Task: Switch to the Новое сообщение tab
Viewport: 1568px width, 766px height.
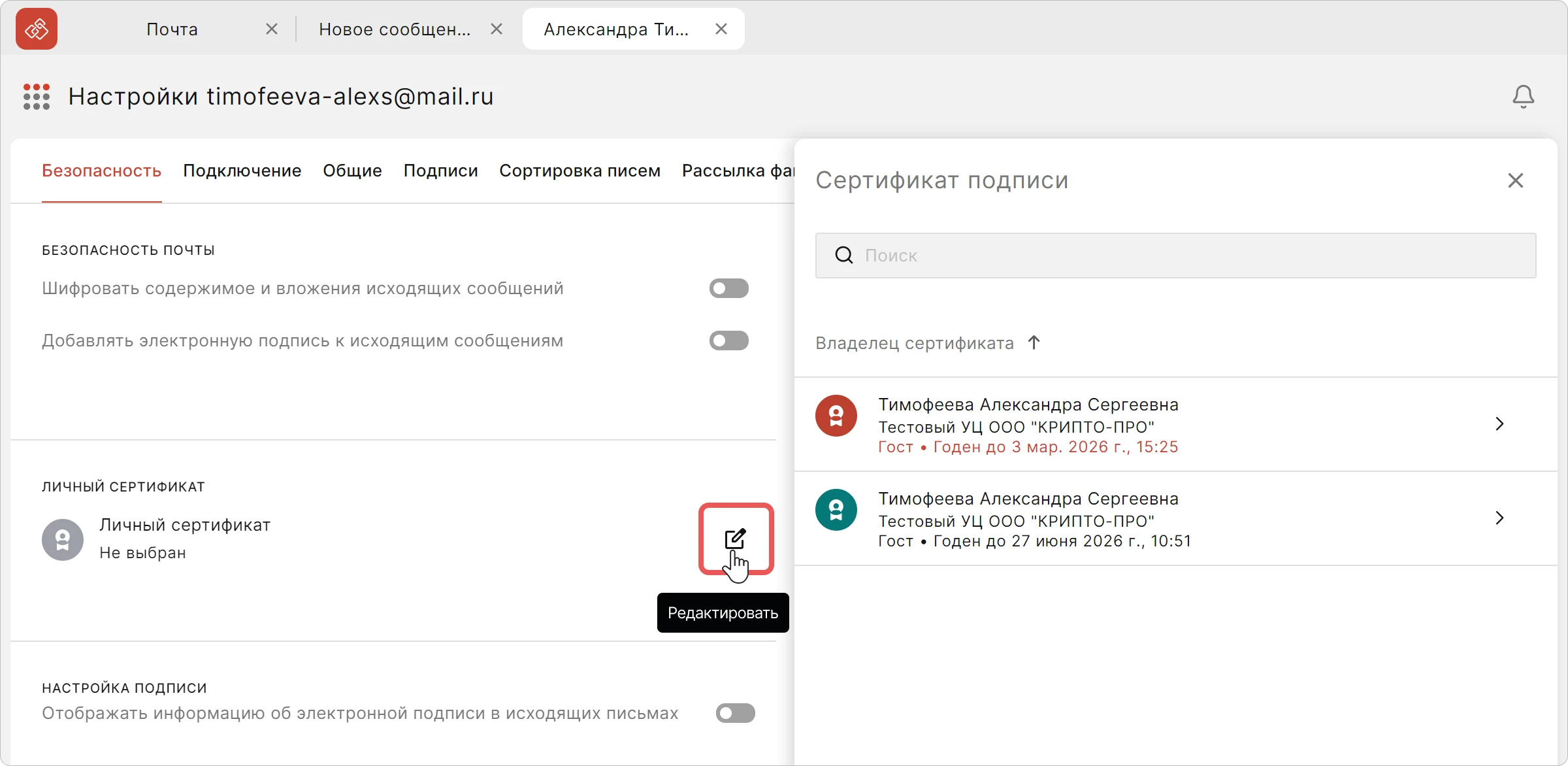Action: tap(395, 29)
